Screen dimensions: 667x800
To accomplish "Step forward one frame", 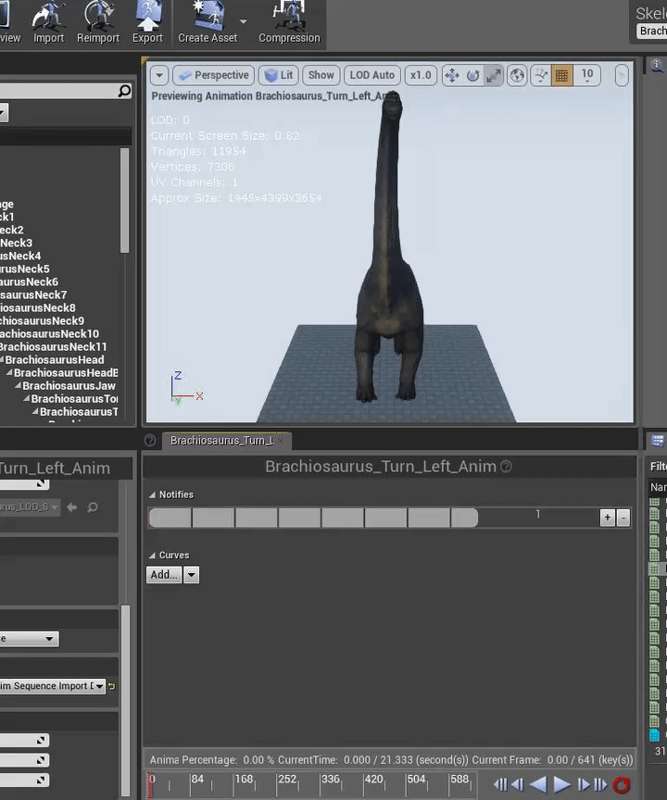I will [x=583, y=785].
